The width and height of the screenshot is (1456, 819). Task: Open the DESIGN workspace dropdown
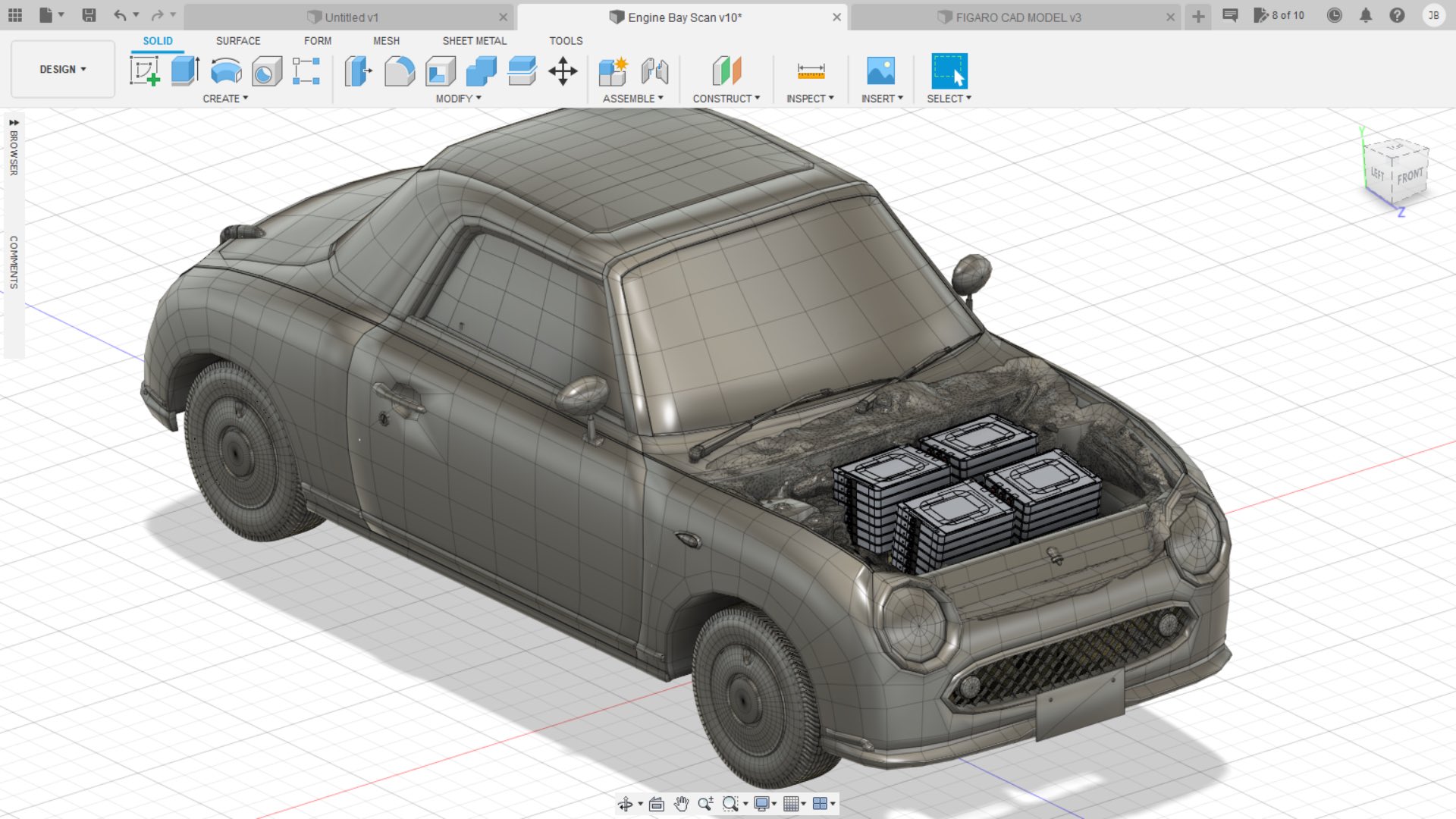coord(63,69)
